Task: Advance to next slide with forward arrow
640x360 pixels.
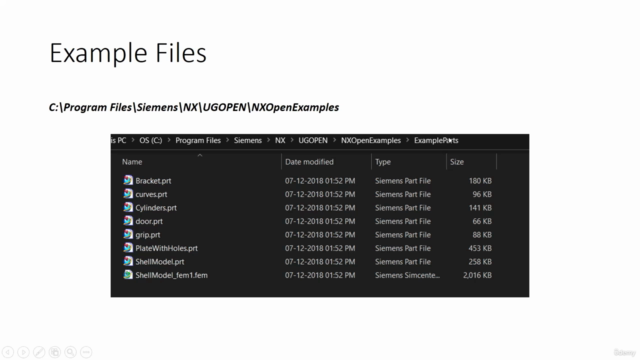Action: (x=23, y=352)
